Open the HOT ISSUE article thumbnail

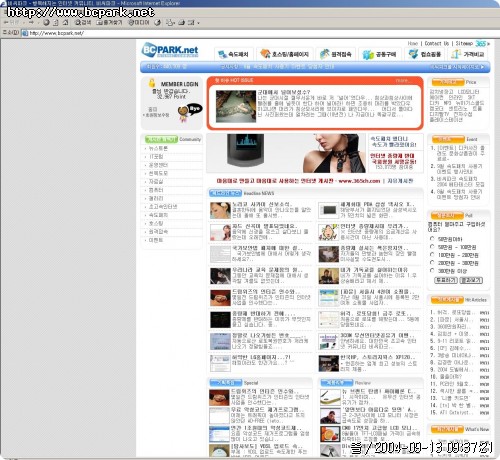tap(236, 106)
